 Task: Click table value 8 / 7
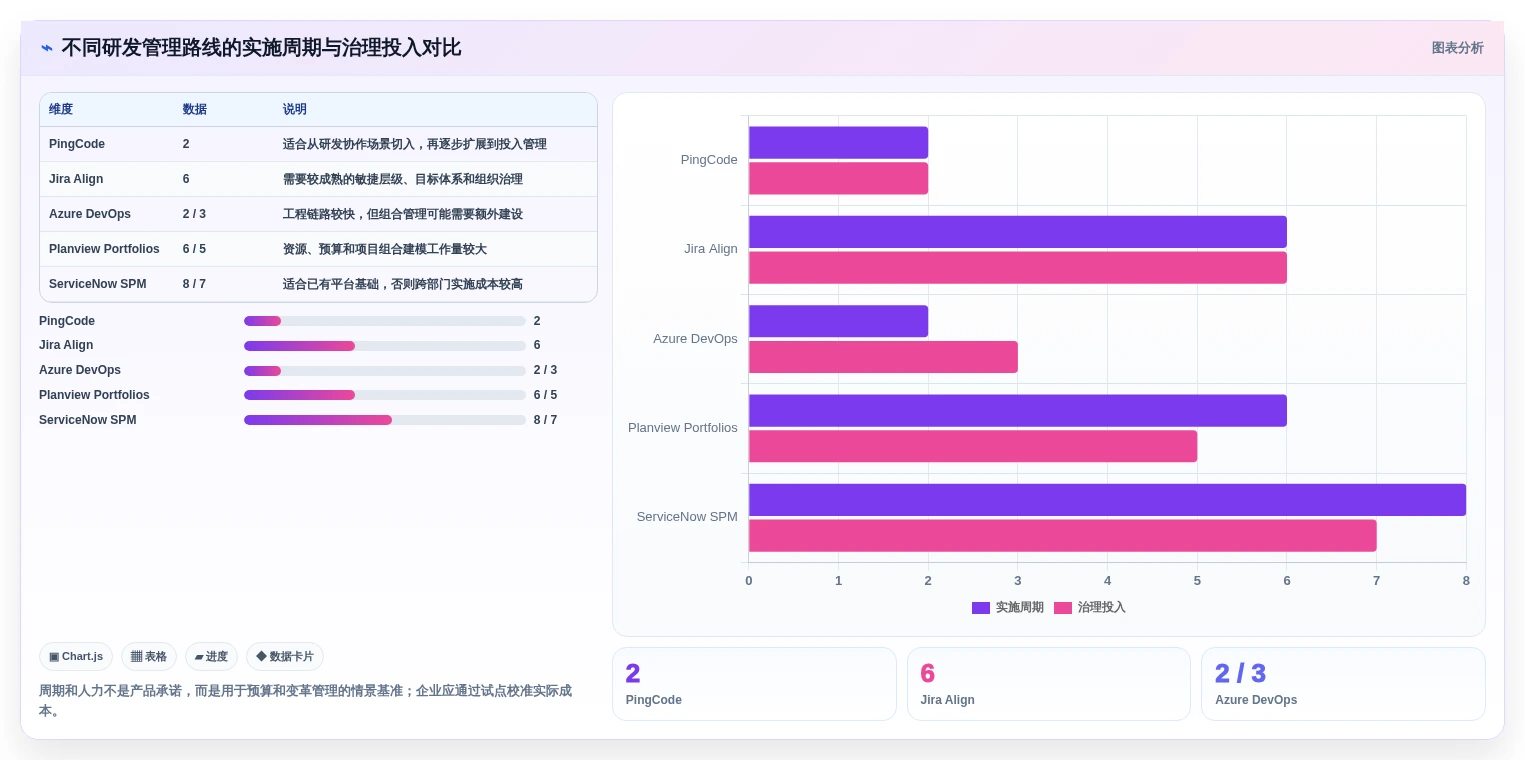[x=194, y=284]
